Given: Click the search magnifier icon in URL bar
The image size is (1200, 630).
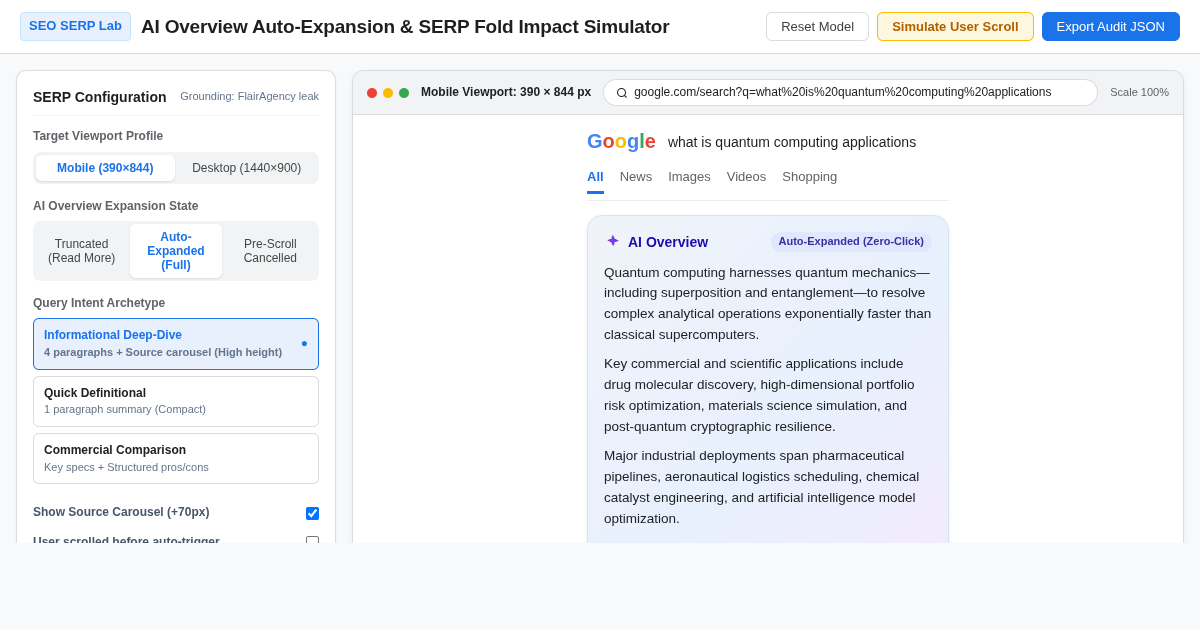Looking at the screenshot, I should pos(622,93).
